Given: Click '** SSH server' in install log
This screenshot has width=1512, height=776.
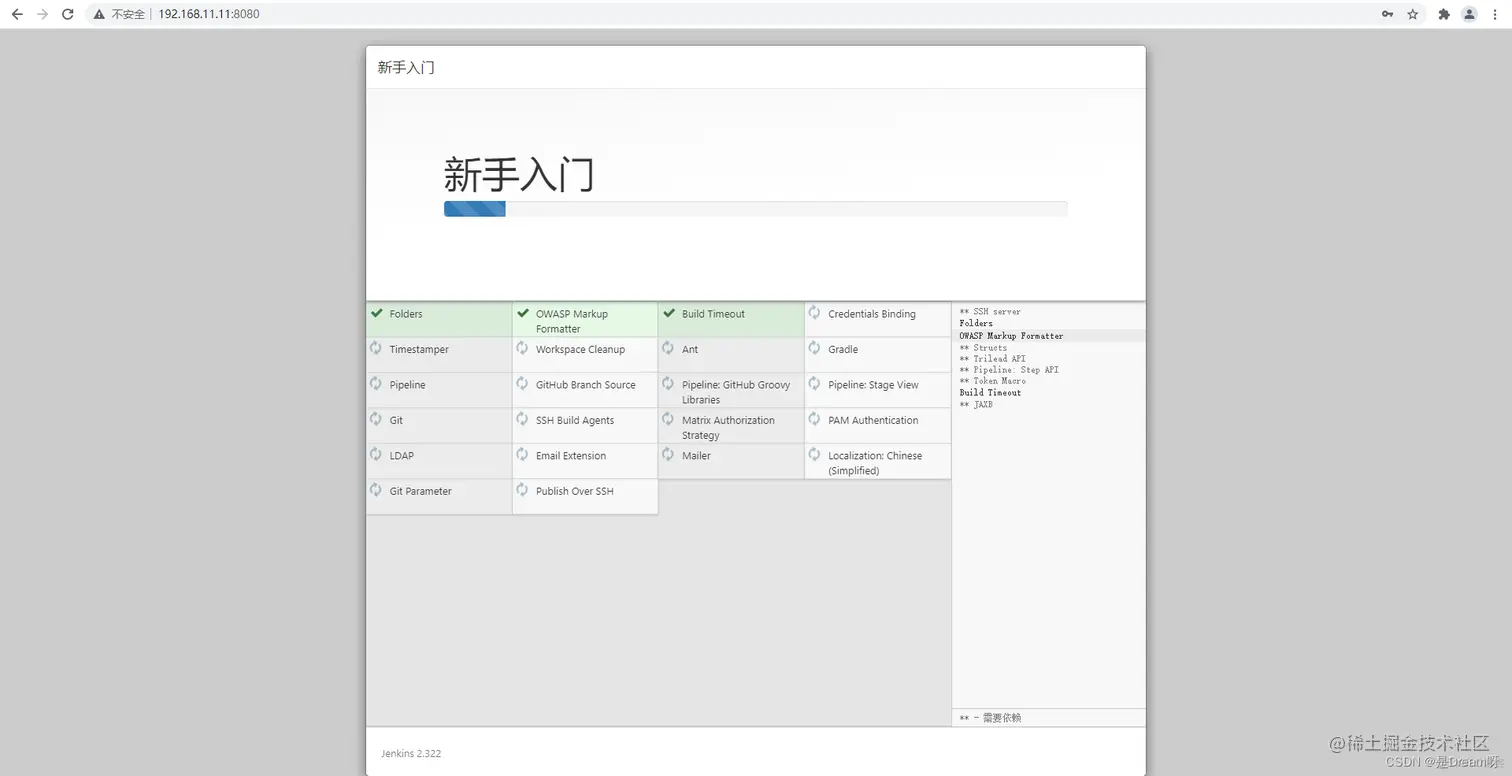Looking at the screenshot, I should click(x=990, y=312).
